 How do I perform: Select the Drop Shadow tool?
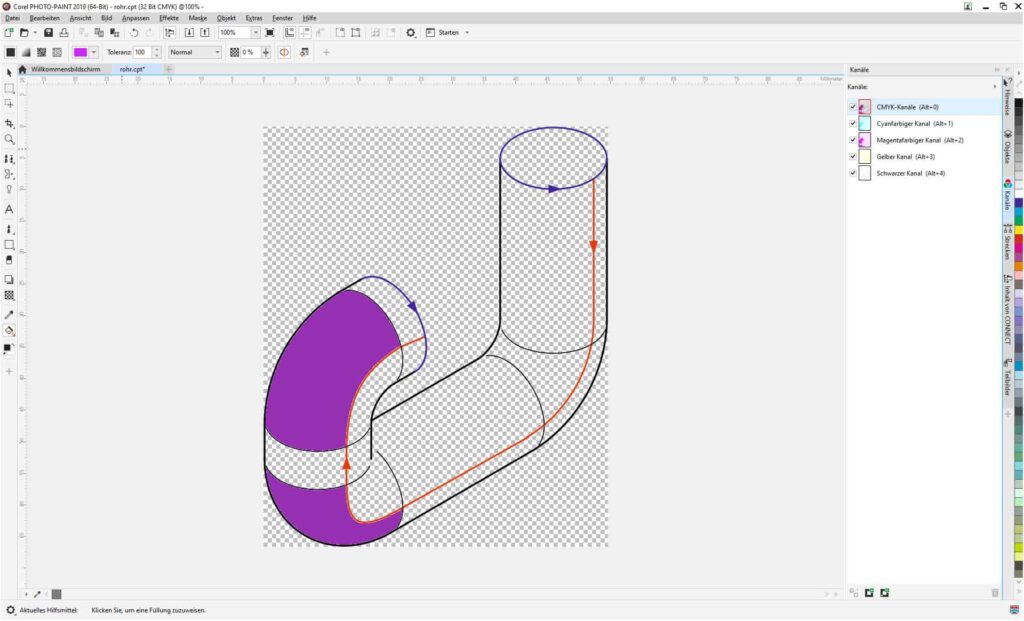[x=9, y=279]
